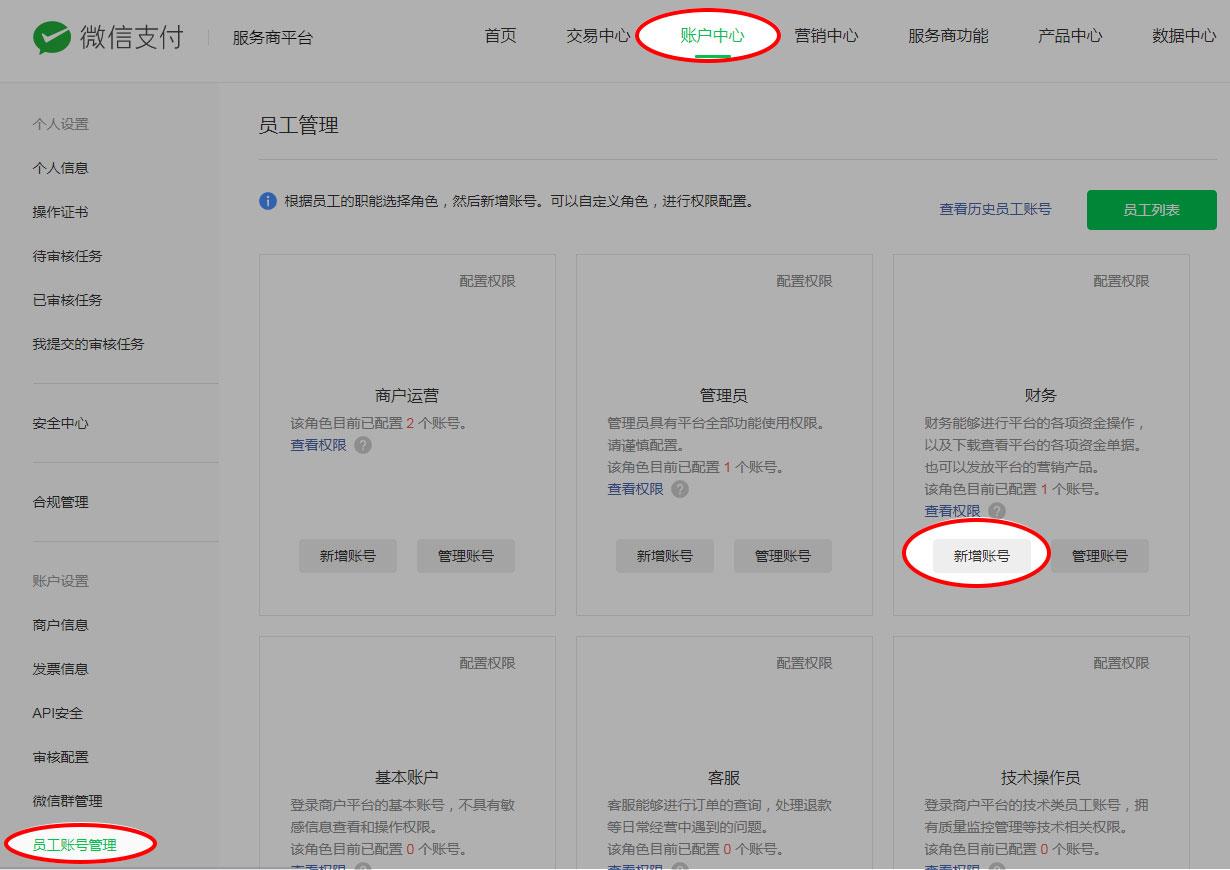The height and width of the screenshot is (870, 1230).
Task: Click 管理账号 under the 管理员 role
Action: [782, 556]
